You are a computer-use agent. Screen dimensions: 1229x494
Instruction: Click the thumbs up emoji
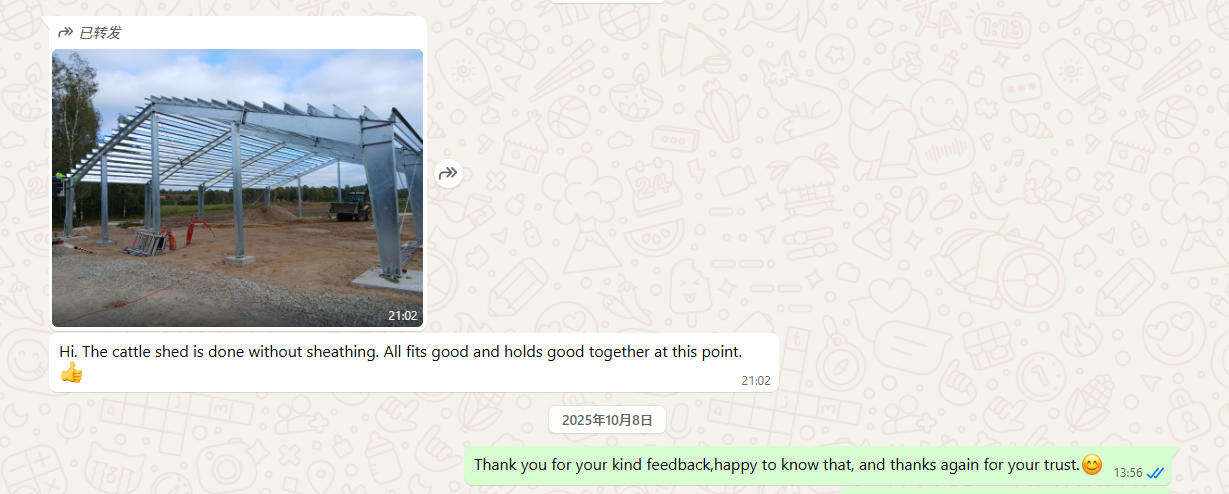click(71, 373)
